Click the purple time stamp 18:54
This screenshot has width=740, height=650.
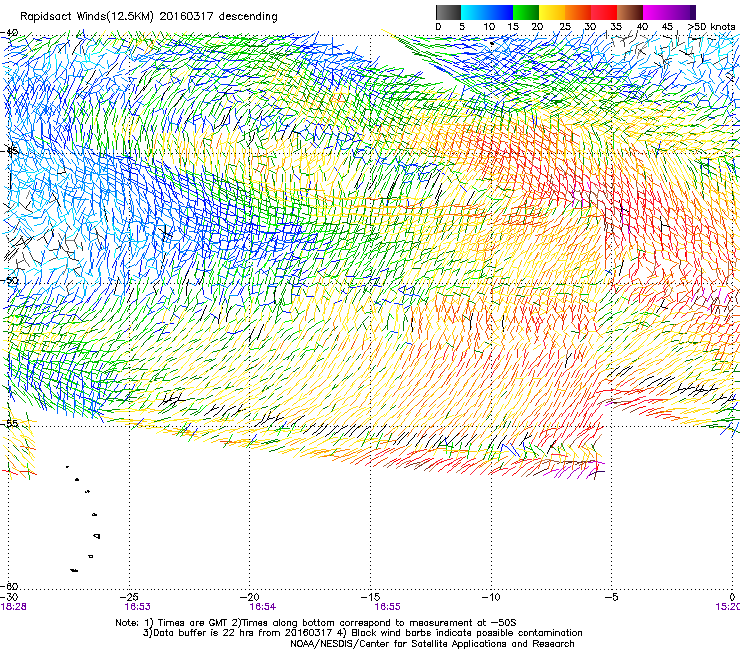point(263,607)
